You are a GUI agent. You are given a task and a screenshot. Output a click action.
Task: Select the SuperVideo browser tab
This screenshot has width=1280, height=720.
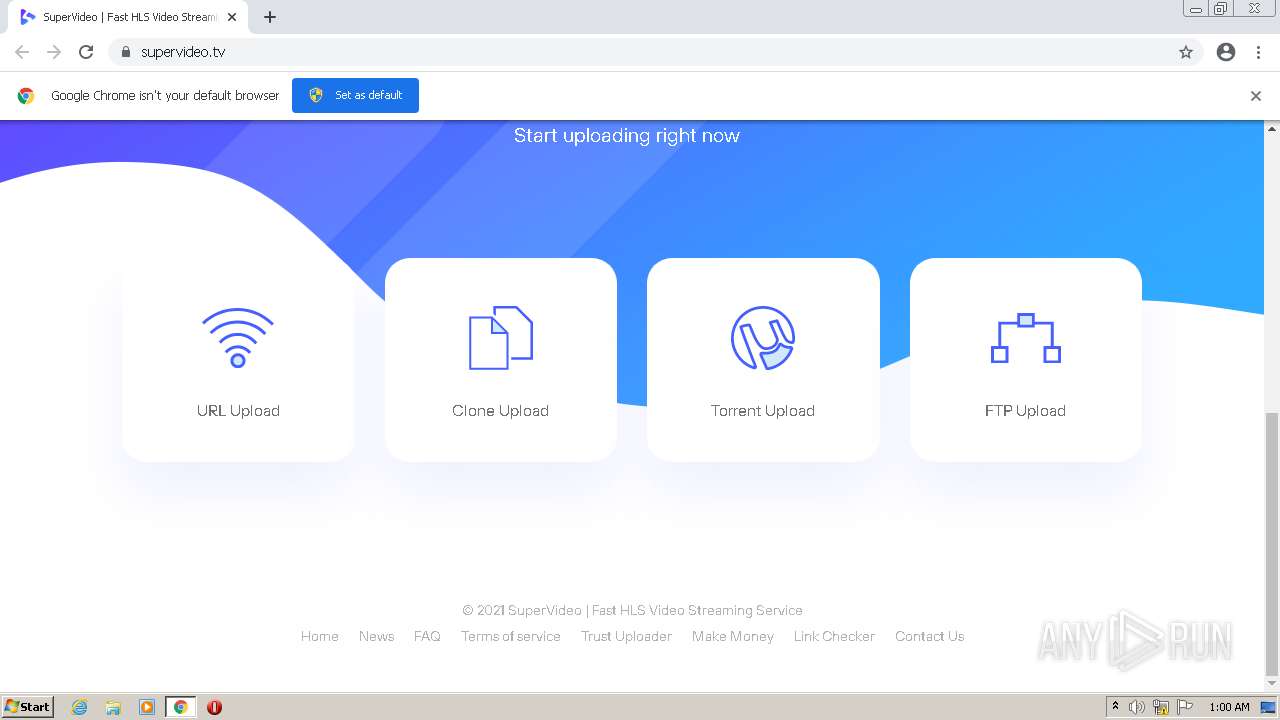(128, 17)
